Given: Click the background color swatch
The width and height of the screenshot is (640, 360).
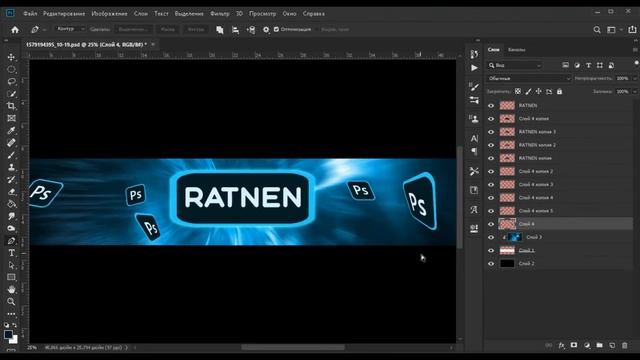Looking at the screenshot, I should pos(14,340).
